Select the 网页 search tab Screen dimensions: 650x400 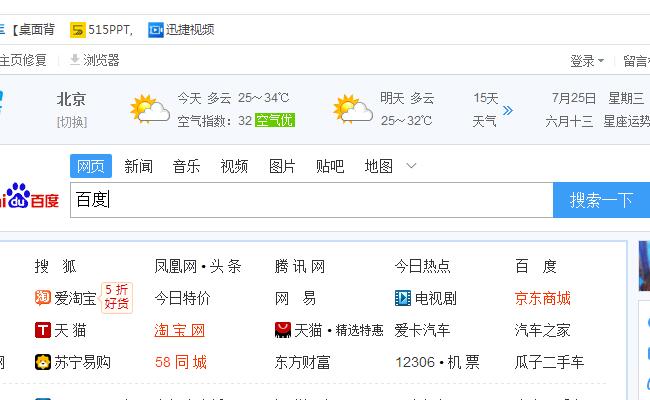[x=91, y=166]
